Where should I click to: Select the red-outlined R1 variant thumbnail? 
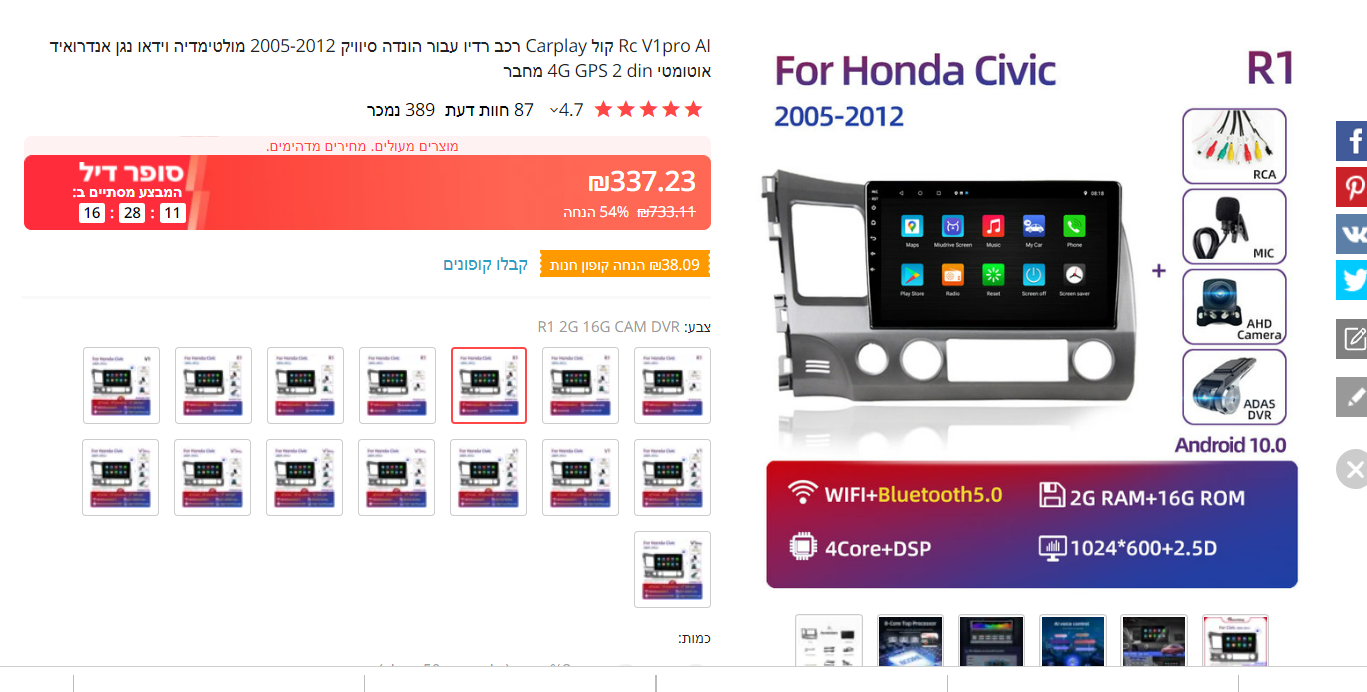tap(489, 386)
